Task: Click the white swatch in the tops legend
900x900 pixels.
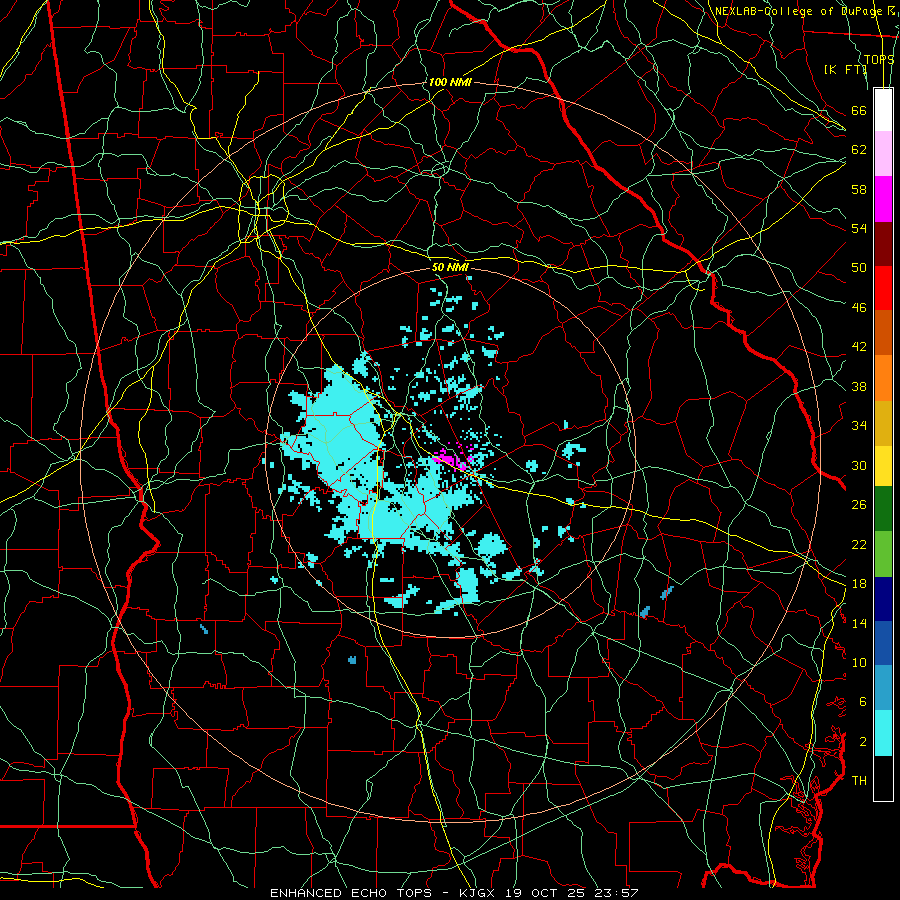Action: click(x=883, y=110)
